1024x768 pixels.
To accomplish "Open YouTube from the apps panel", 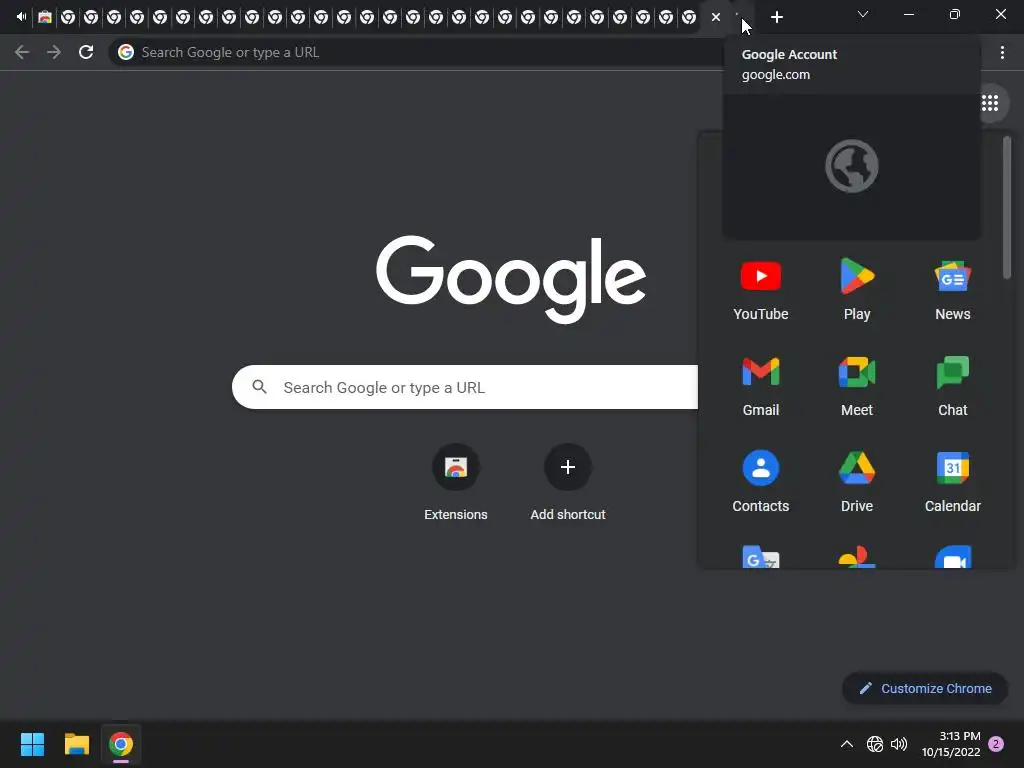I will pos(760,291).
